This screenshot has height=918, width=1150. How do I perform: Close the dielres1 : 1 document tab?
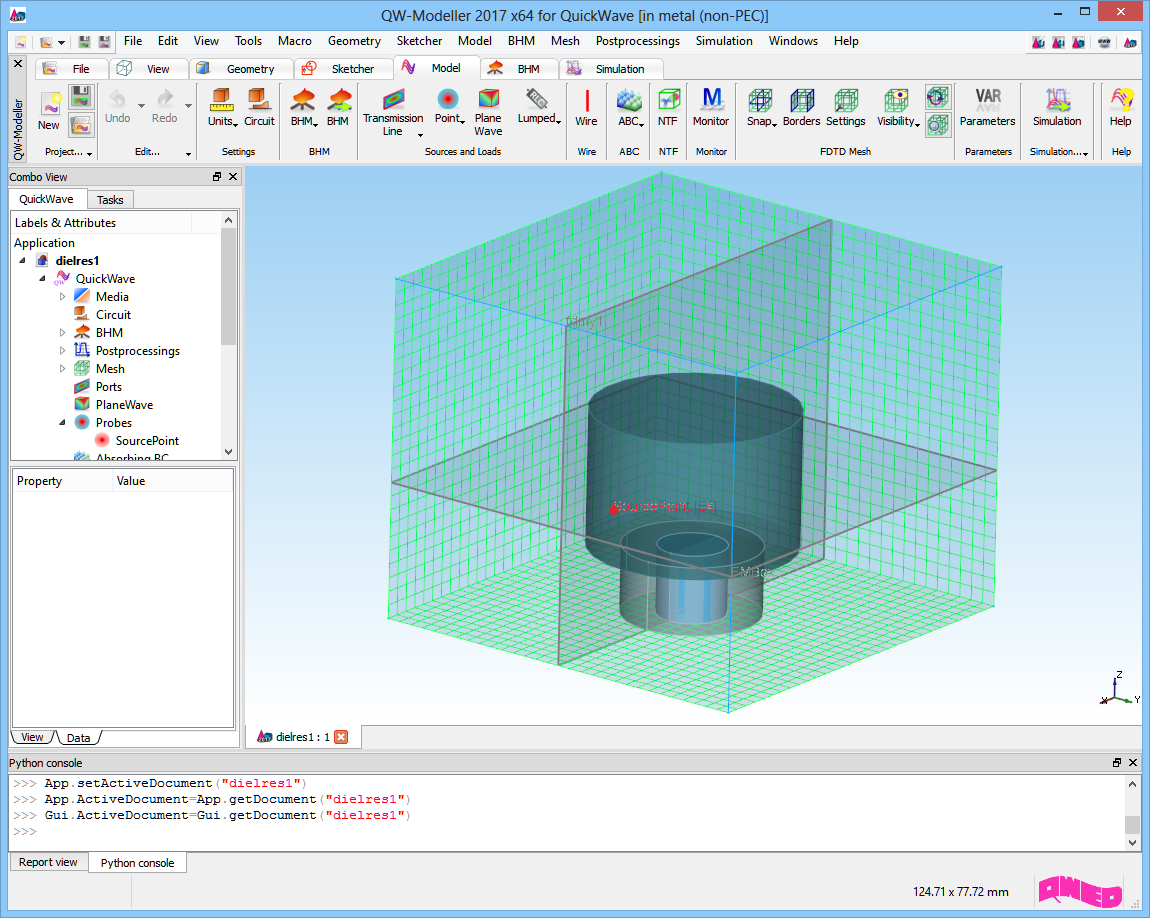(x=341, y=737)
